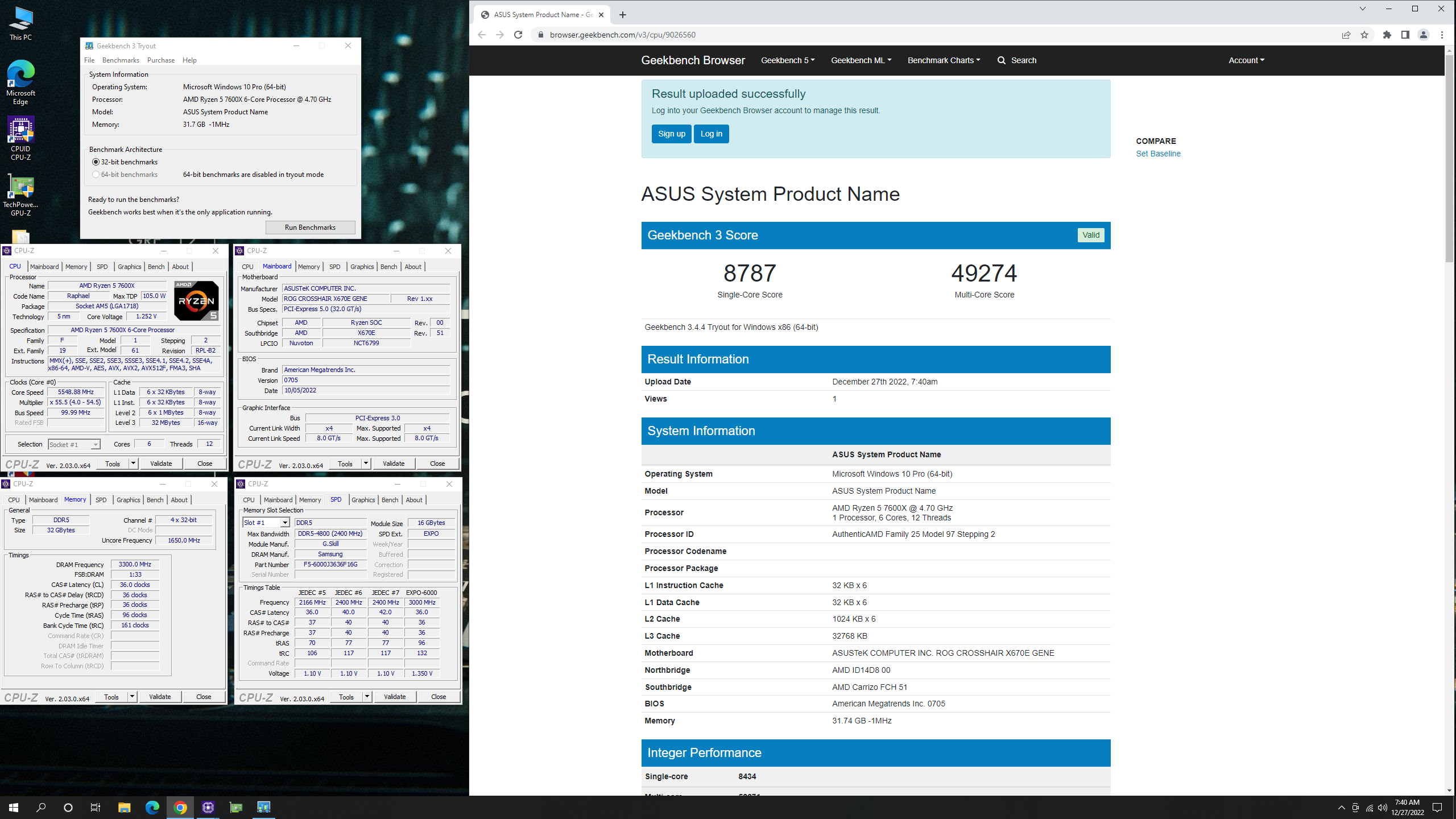This screenshot has width=1456, height=819.
Task: Expand Geekbench ML navbar dropdown
Action: tap(861, 60)
